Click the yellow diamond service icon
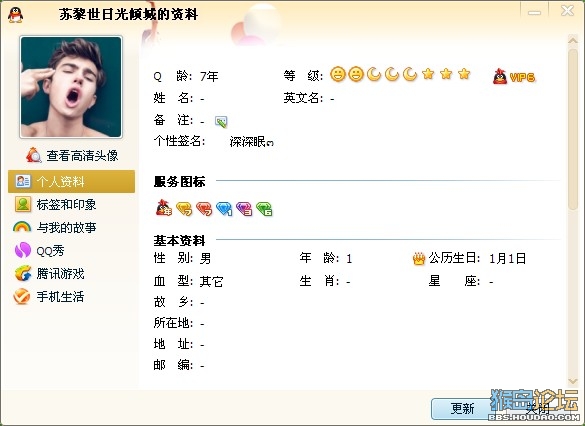Screen dimensions: 585x426 [184, 209]
